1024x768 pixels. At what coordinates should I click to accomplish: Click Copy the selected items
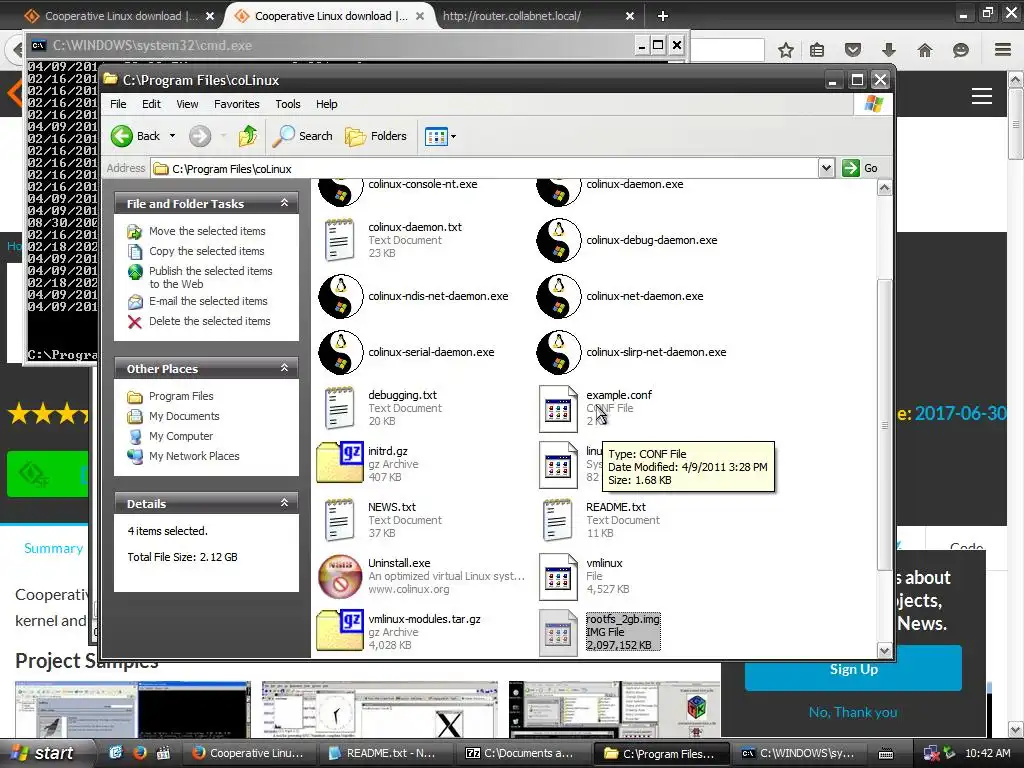[x=206, y=251]
